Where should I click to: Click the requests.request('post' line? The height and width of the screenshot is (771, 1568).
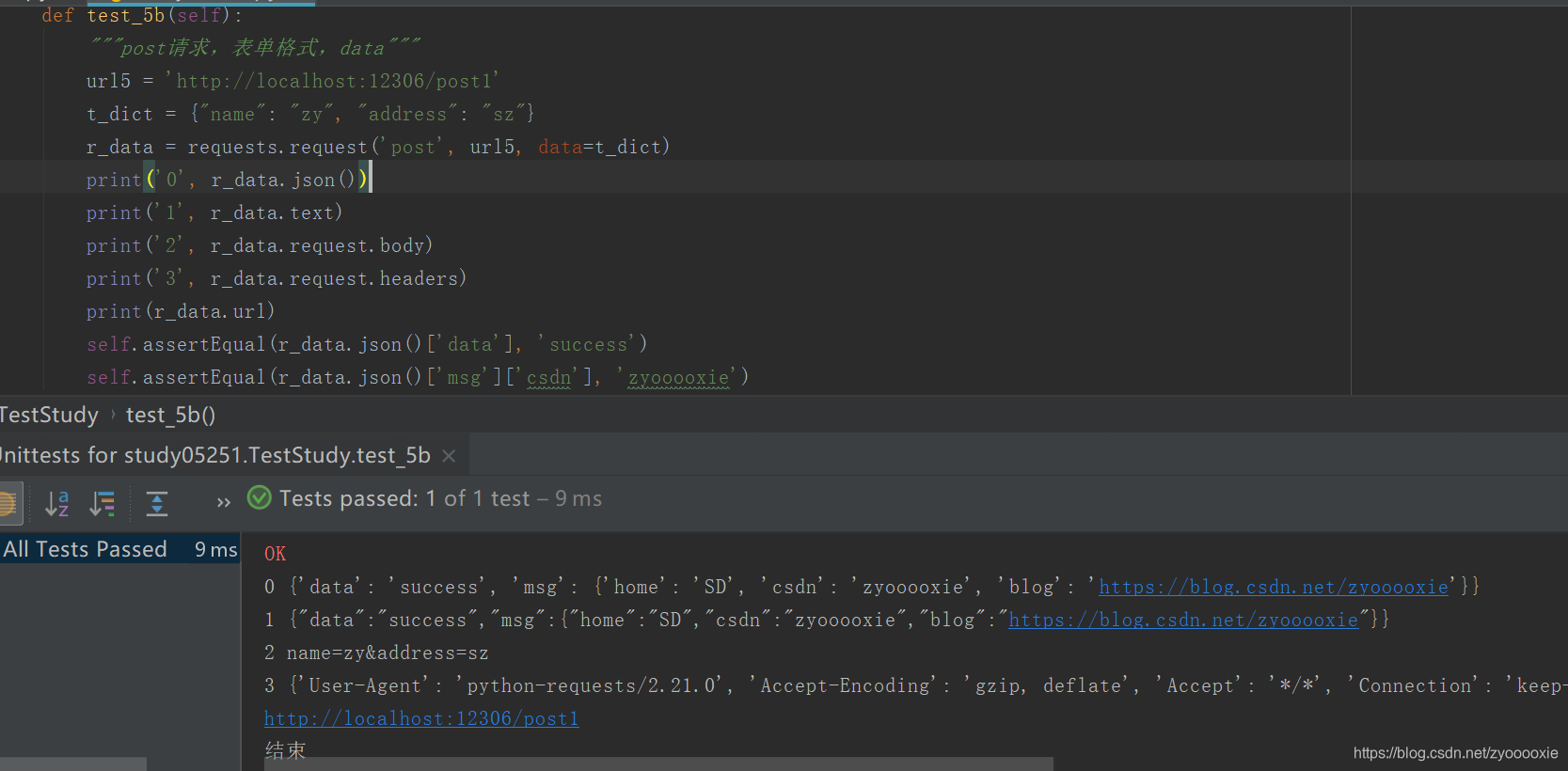pyautogui.click(x=378, y=147)
